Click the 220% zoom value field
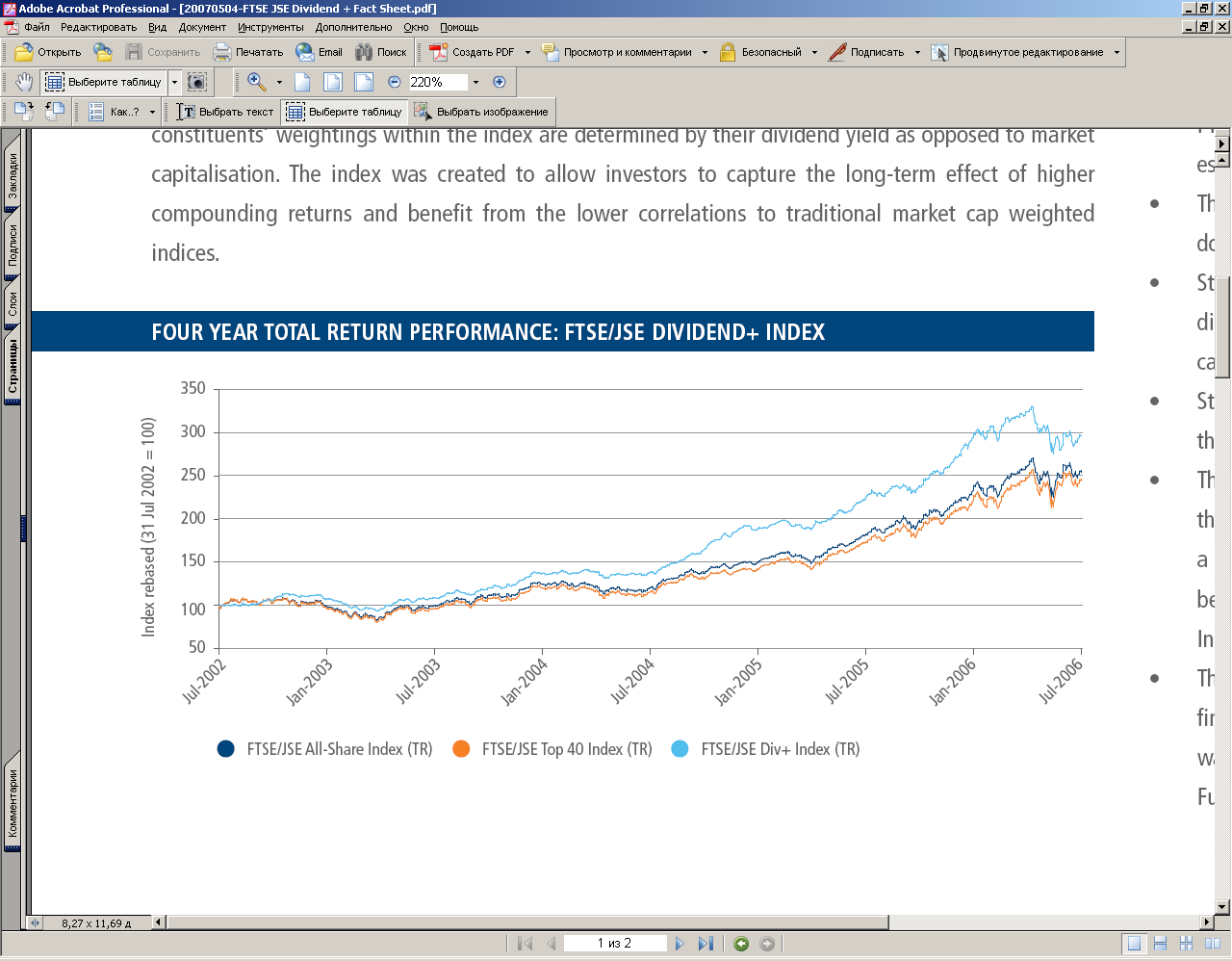 coord(438,82)
